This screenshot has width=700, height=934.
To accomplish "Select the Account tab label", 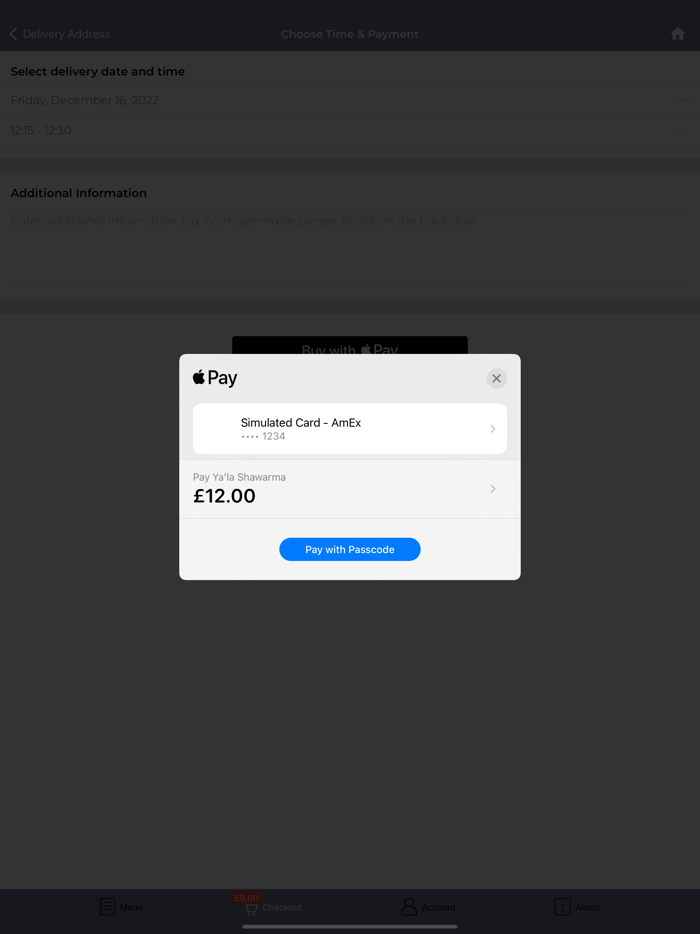I will coord(438,907).
